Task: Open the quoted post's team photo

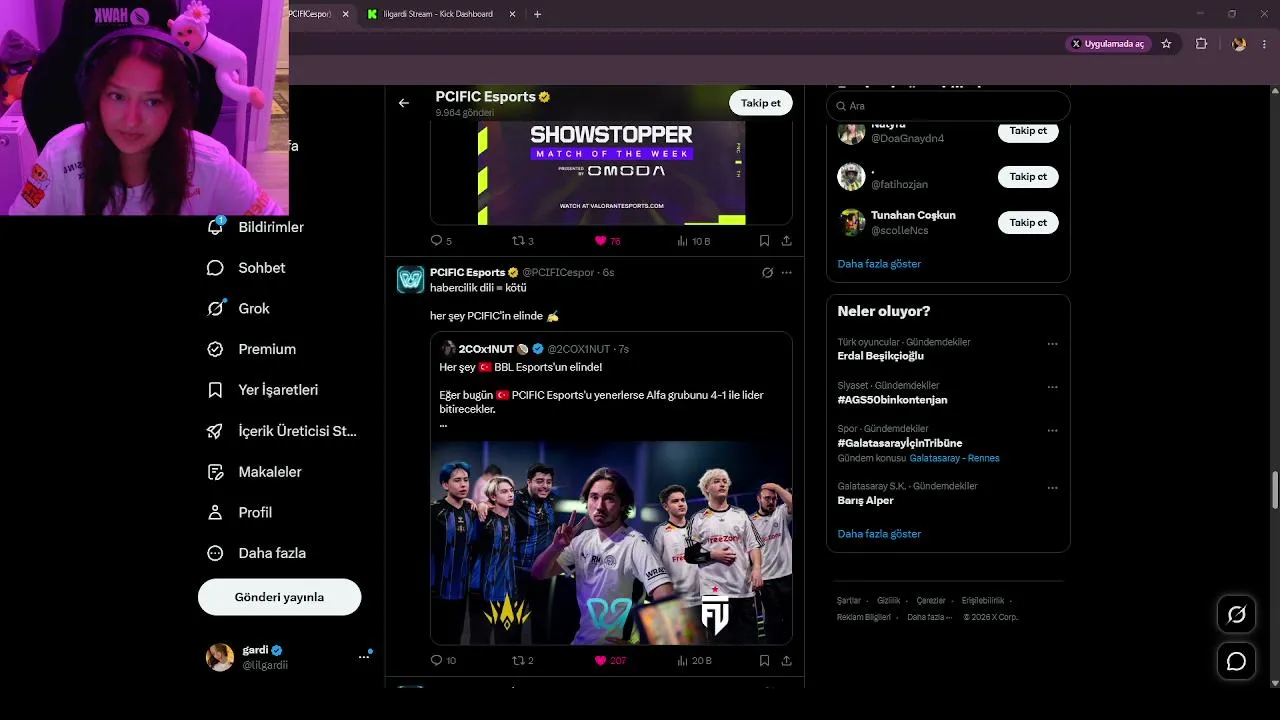Action: point(611,543)
